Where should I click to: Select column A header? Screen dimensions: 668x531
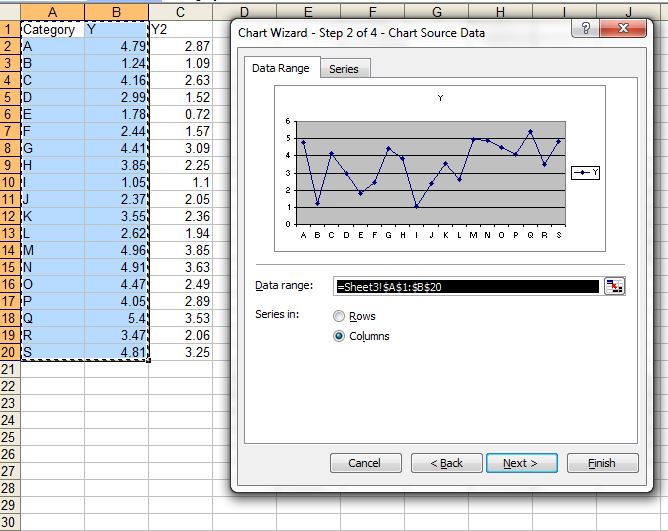52,12
